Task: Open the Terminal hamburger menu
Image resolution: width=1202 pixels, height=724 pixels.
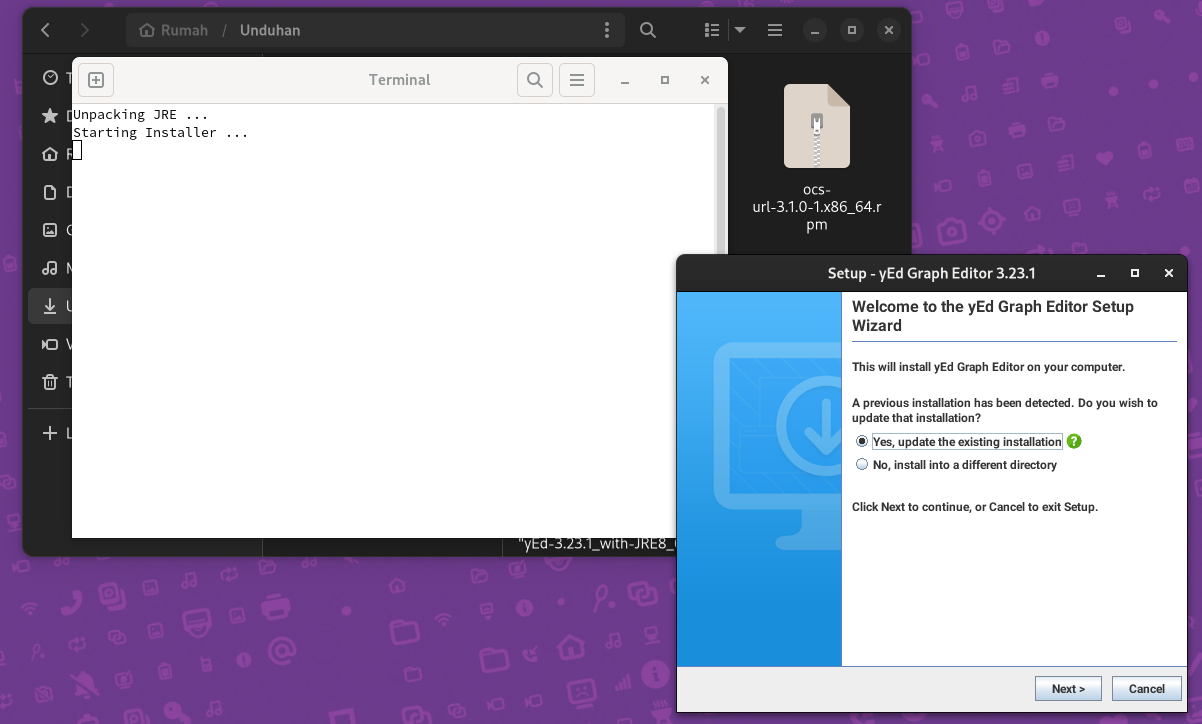Action: pyautogui.click(x=577, y=80)
